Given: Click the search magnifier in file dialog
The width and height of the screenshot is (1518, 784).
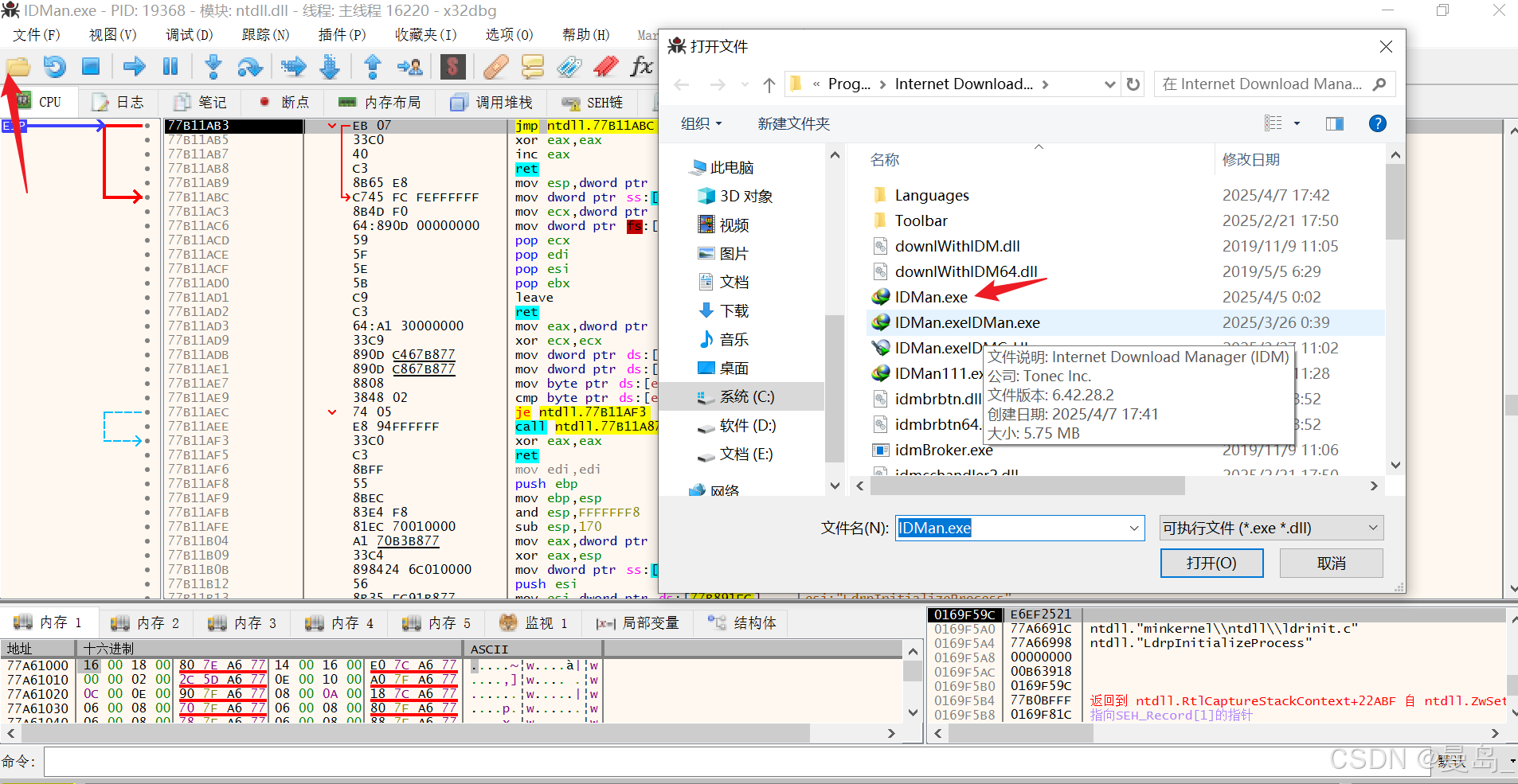Looking at the screenshot, I should [1379, 84].
